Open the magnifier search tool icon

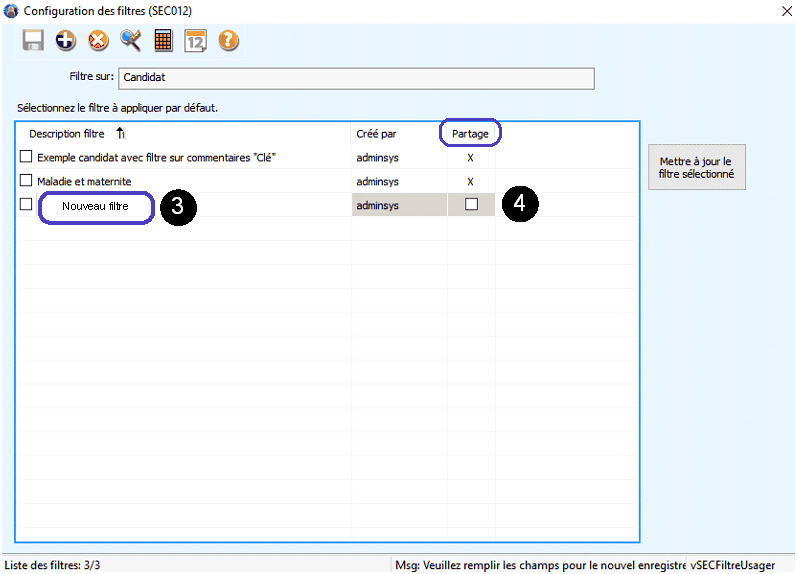[x=131, y=41]
